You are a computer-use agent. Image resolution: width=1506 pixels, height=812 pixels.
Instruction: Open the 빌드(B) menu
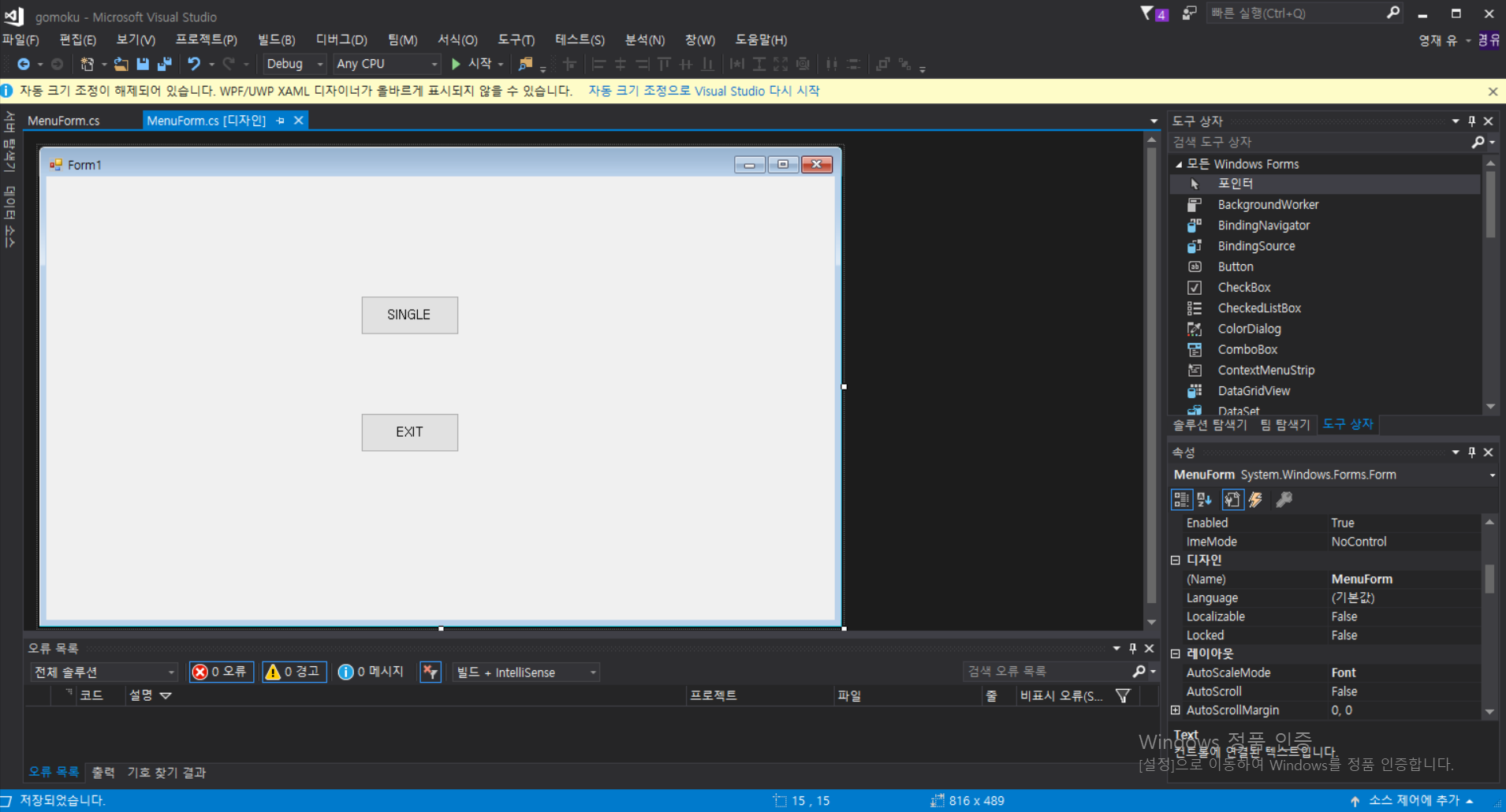click(x=276, y=39)
